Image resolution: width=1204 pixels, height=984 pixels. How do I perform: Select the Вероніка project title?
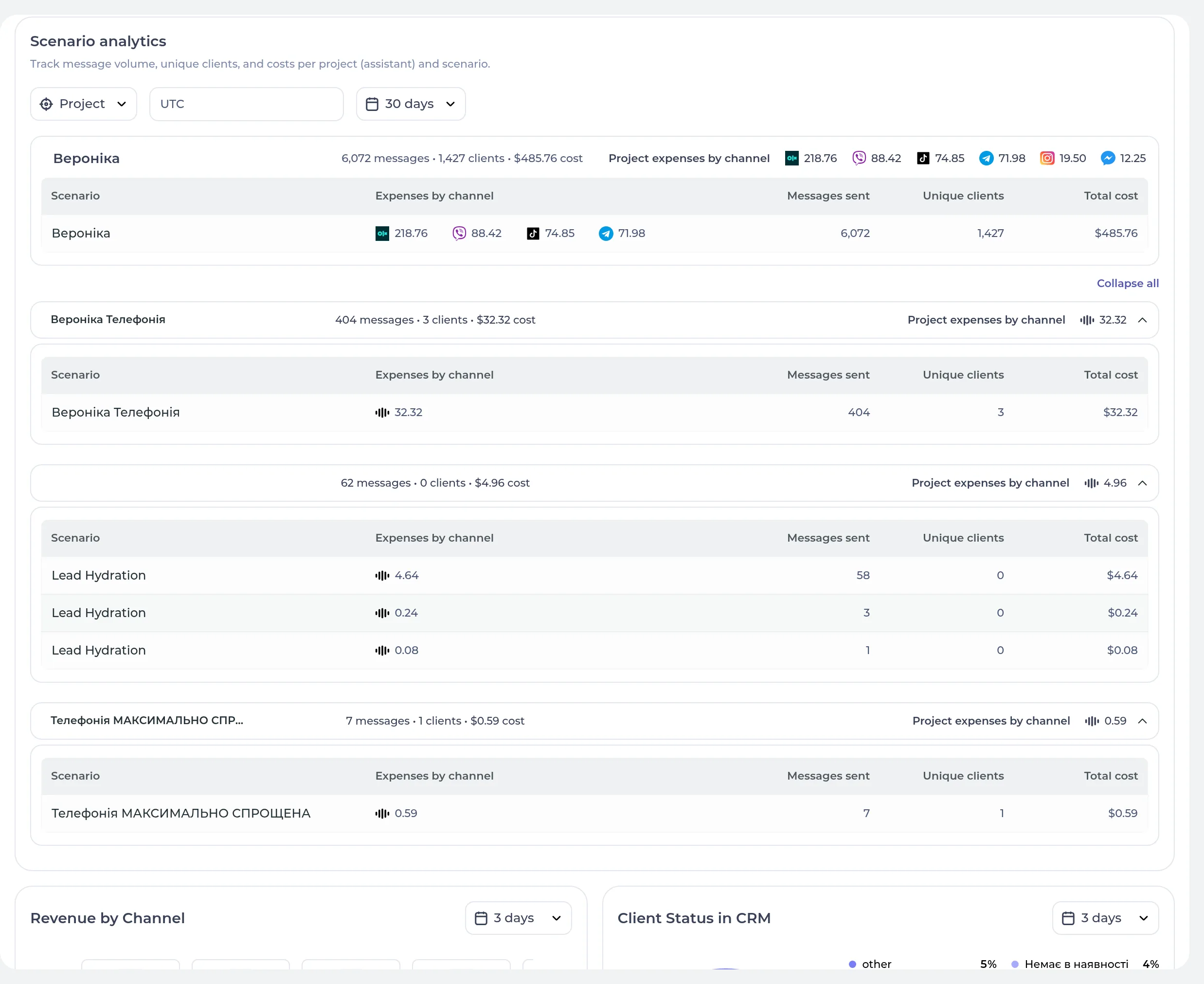coord(86,158)
